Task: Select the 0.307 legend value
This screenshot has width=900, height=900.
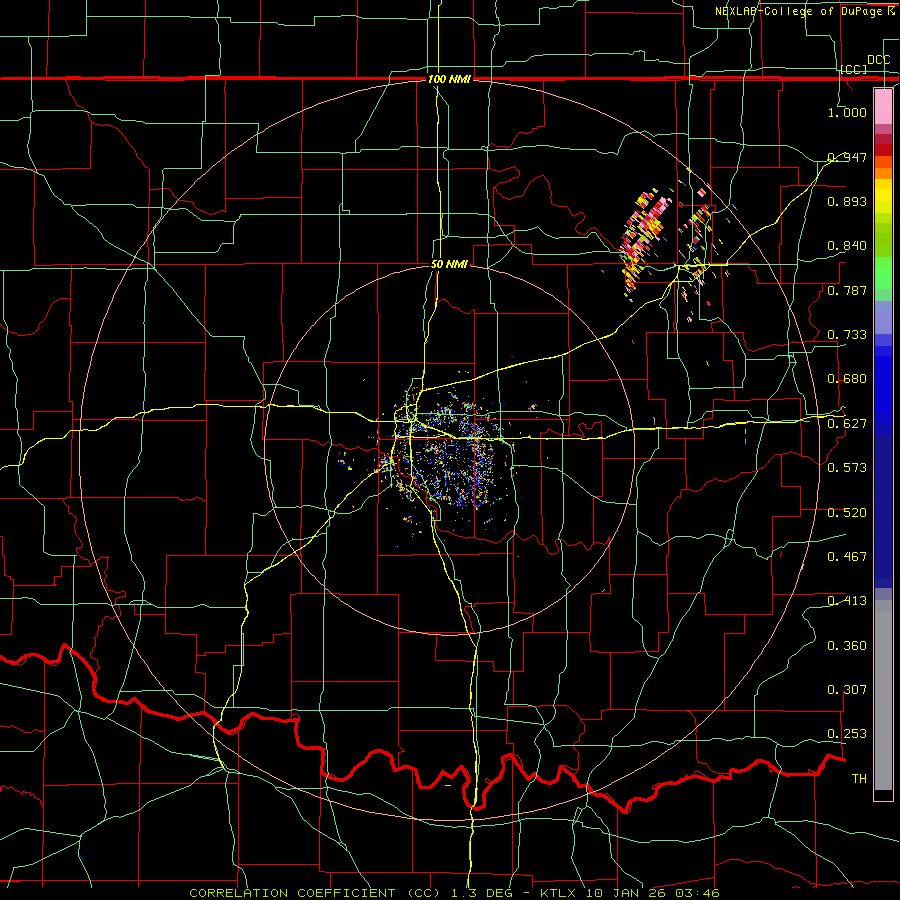Action: tap(847, 690)
